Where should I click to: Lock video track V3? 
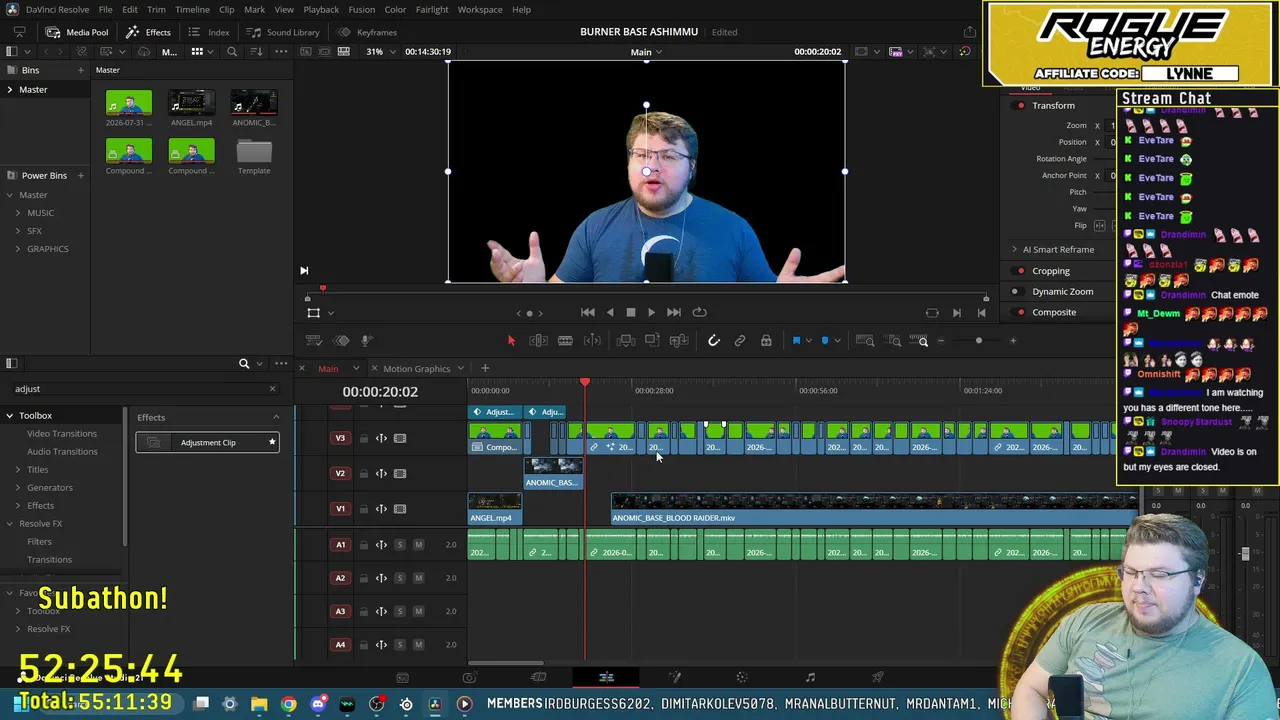pyautogui.click(x=364, y=438)
